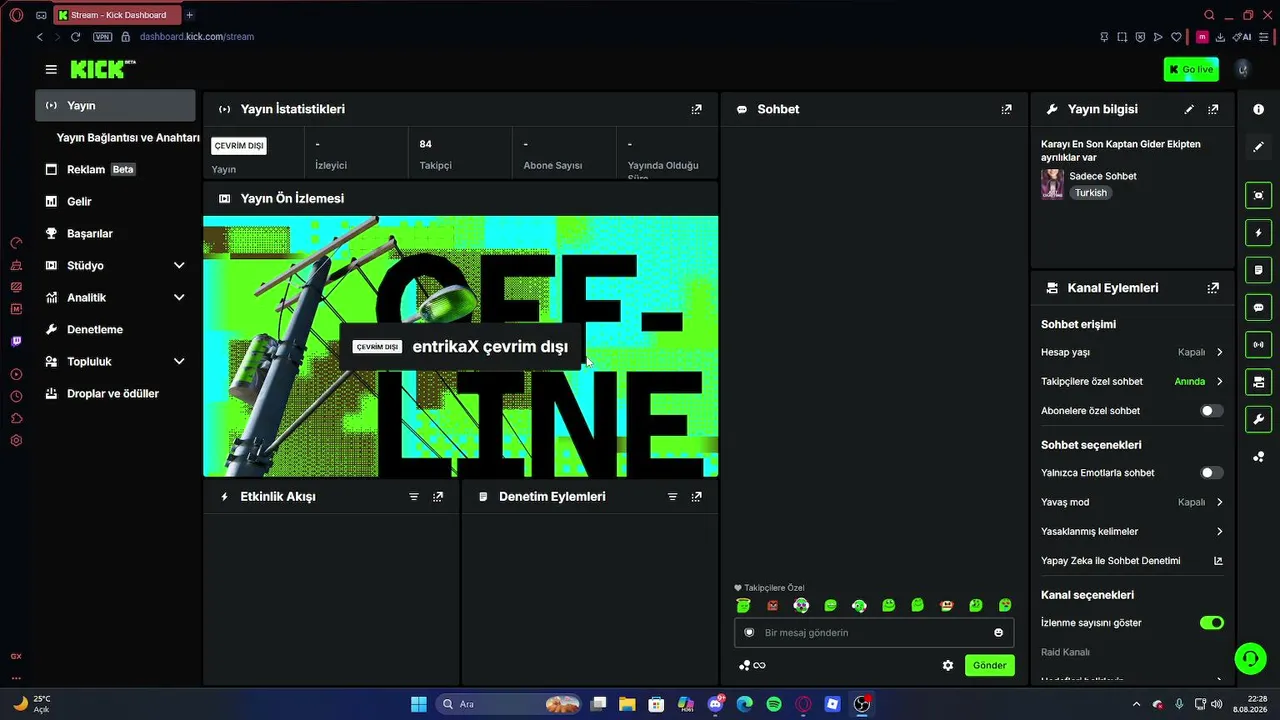Viewport: 1280px width, 720px height.
Task: Open the profile avatar at top right
Action: (x=1242, y=69)
